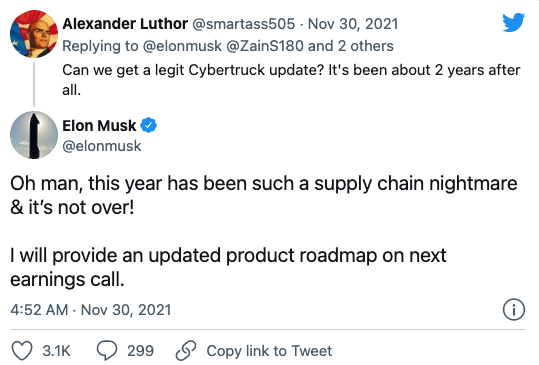Open the Alexander Luthor display name
The width and height of the screenshot is (539, 365).
coord(125,24)
